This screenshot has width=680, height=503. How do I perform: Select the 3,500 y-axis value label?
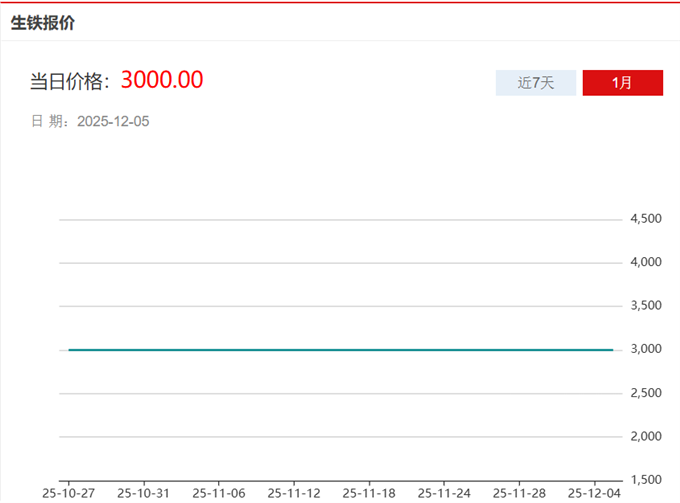(646, 306)
